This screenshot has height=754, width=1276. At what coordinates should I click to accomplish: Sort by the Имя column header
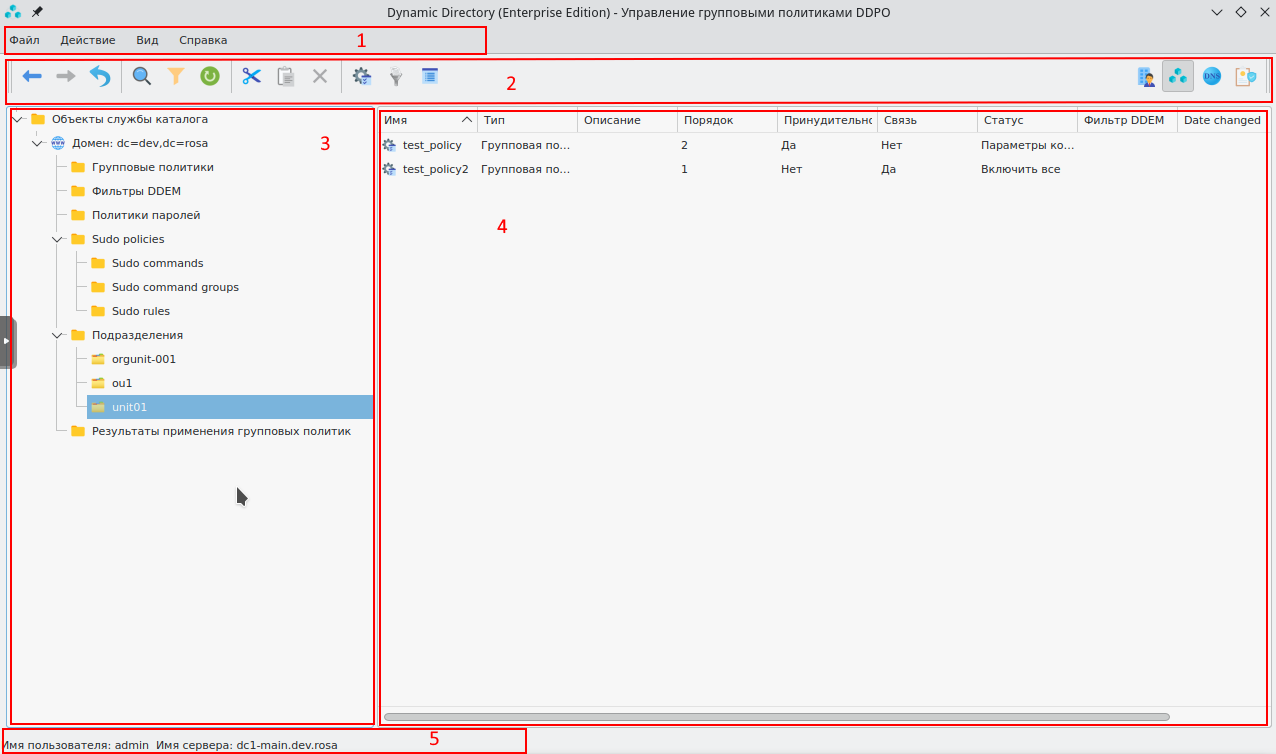click(x=420, y=120)
